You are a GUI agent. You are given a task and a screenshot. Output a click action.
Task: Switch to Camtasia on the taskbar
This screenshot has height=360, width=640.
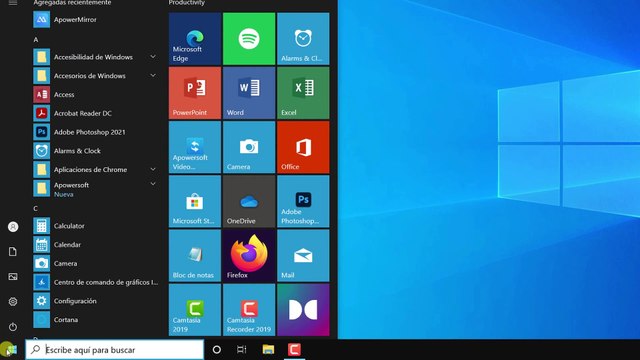294,350
